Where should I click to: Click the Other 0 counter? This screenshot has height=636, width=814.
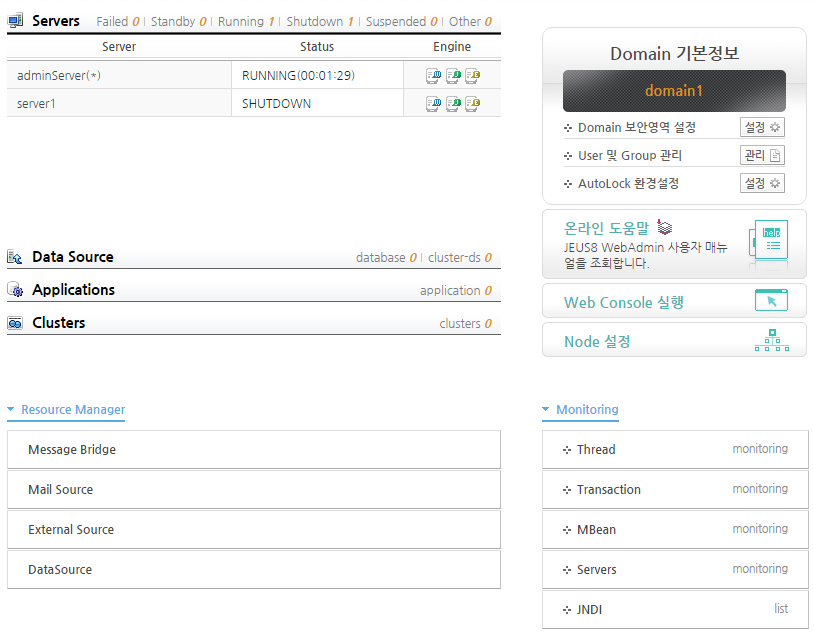[x=470, y=22]
